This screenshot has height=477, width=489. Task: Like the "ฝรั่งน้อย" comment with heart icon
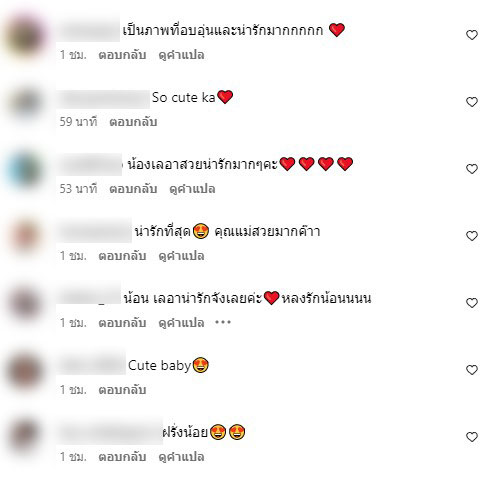[x=472, y=437]
